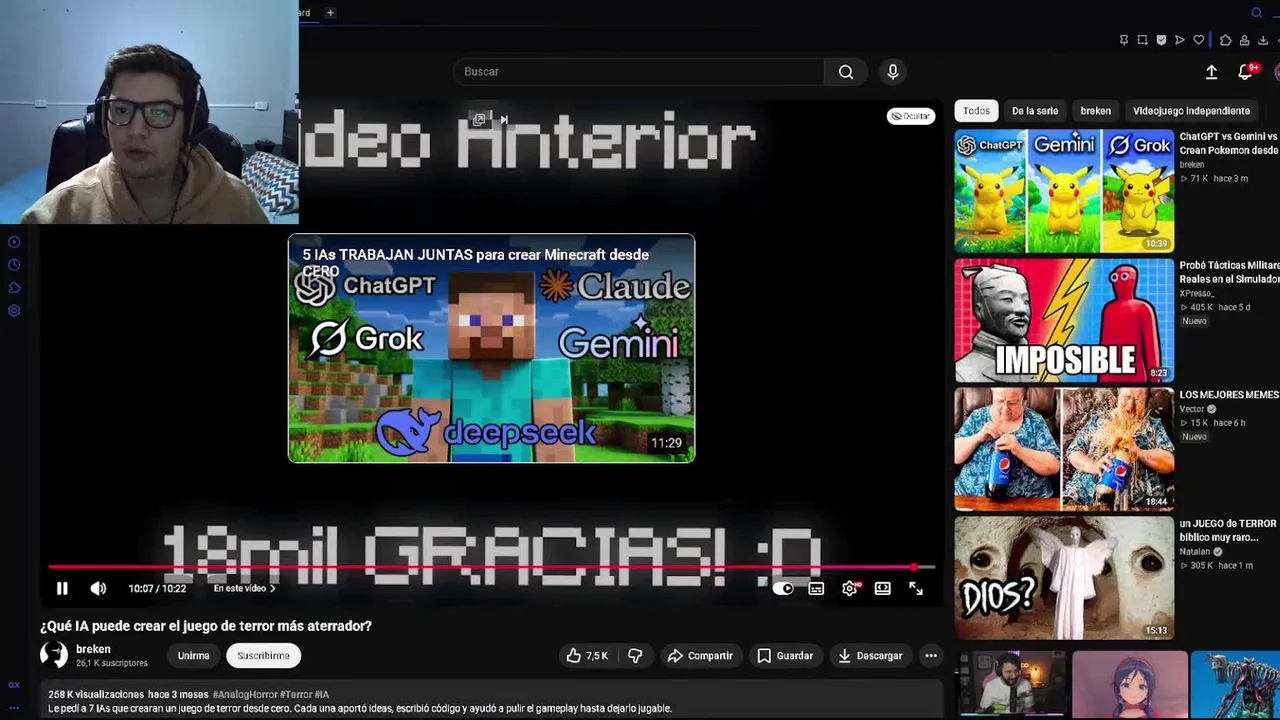Image resolution: width=1280 pixels, height=720 pixels.
Task: Click the '258 K visualizaciones' text
Action: coord(96,694)
